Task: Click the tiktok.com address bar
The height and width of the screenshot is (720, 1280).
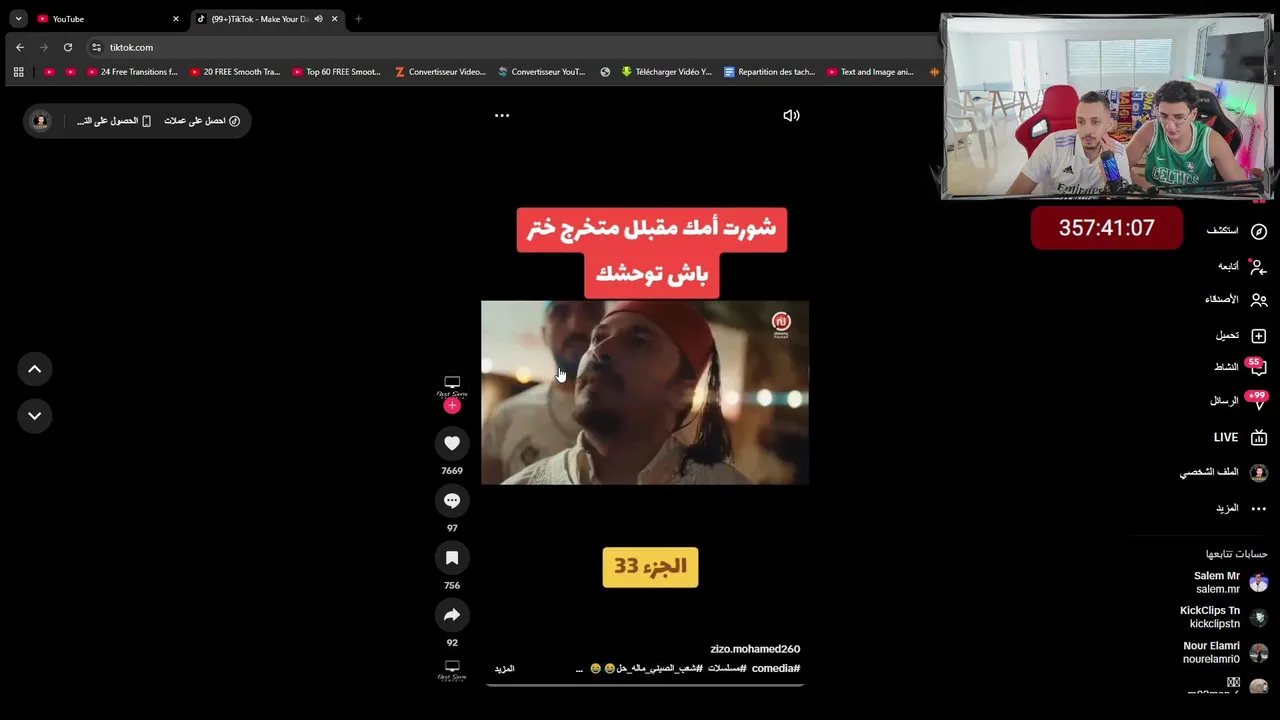Action: (510, 47)
